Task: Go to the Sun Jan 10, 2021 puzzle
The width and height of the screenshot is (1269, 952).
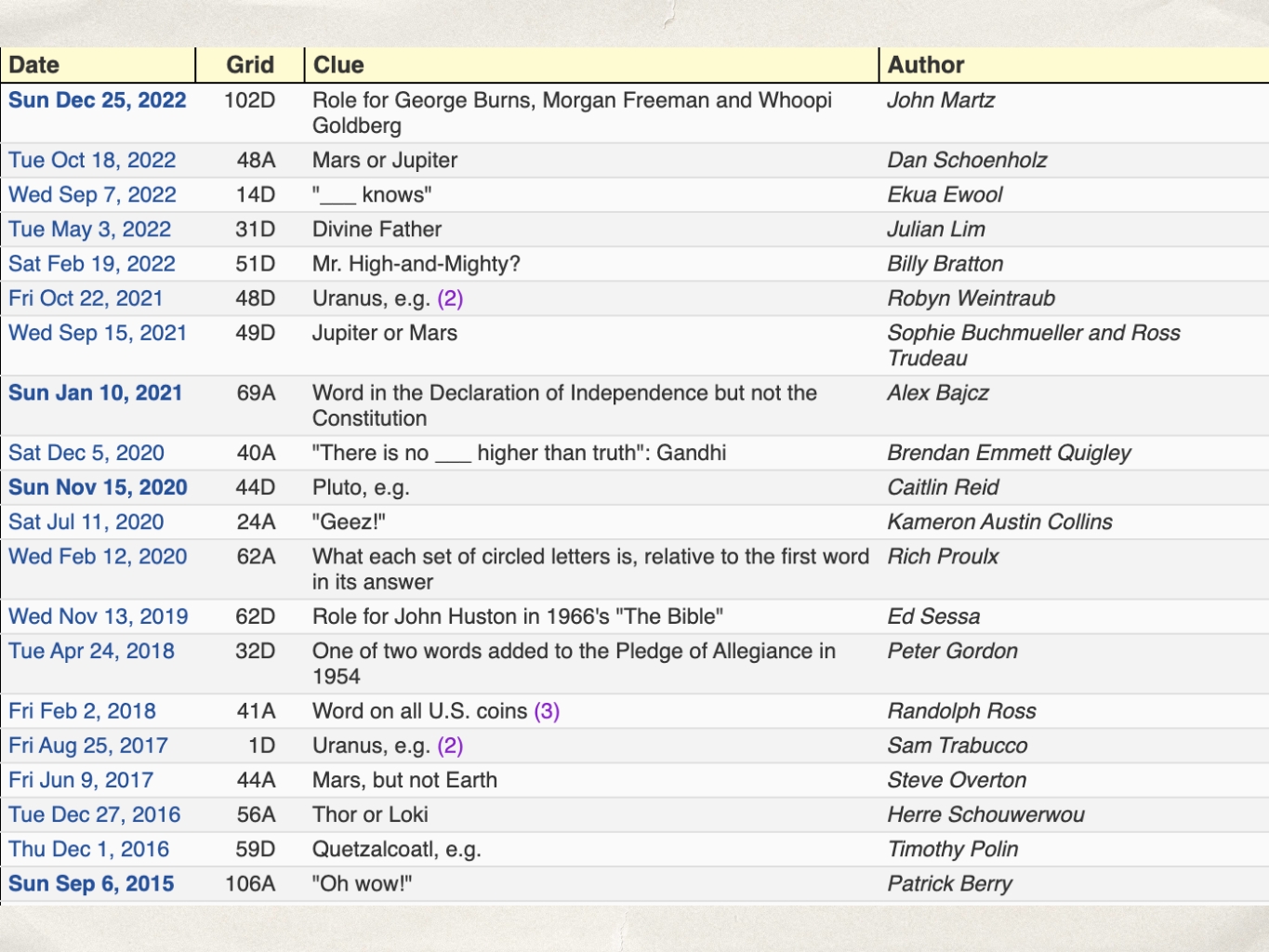Action: [96, 392]
